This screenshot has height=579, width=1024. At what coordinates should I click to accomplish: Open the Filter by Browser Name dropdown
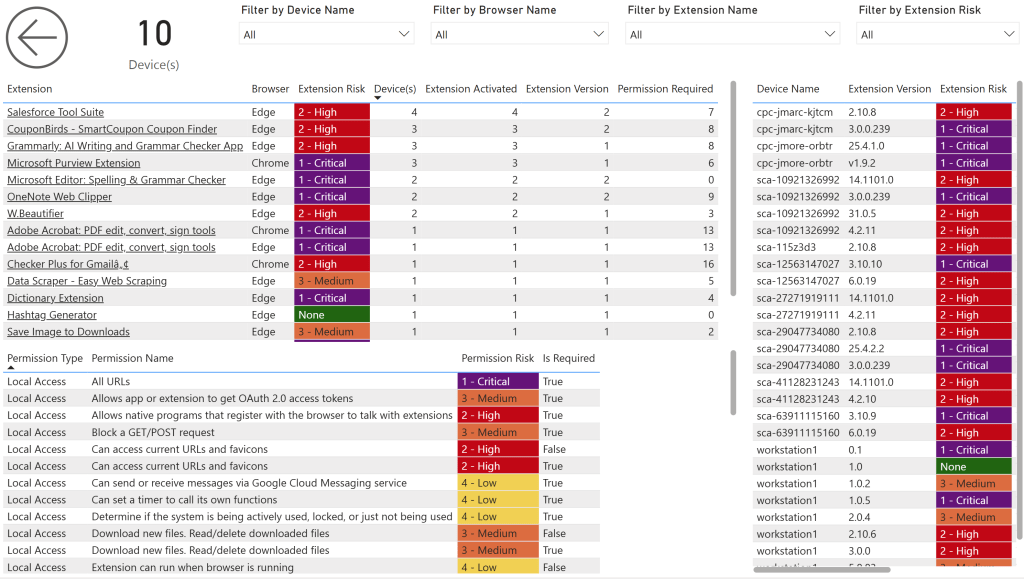[519, 34]
